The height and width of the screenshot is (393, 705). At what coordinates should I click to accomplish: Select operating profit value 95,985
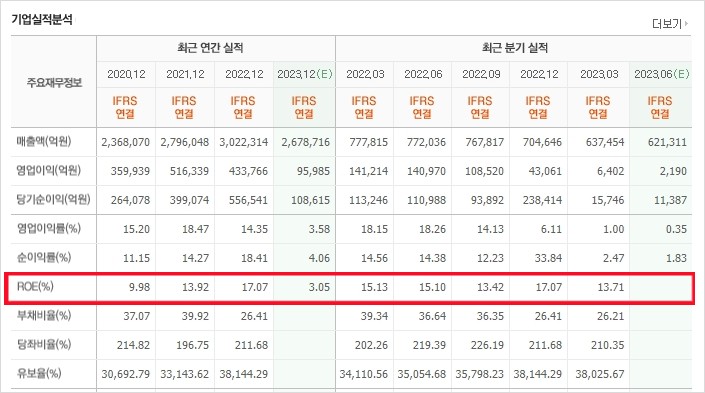click(313, 171)
